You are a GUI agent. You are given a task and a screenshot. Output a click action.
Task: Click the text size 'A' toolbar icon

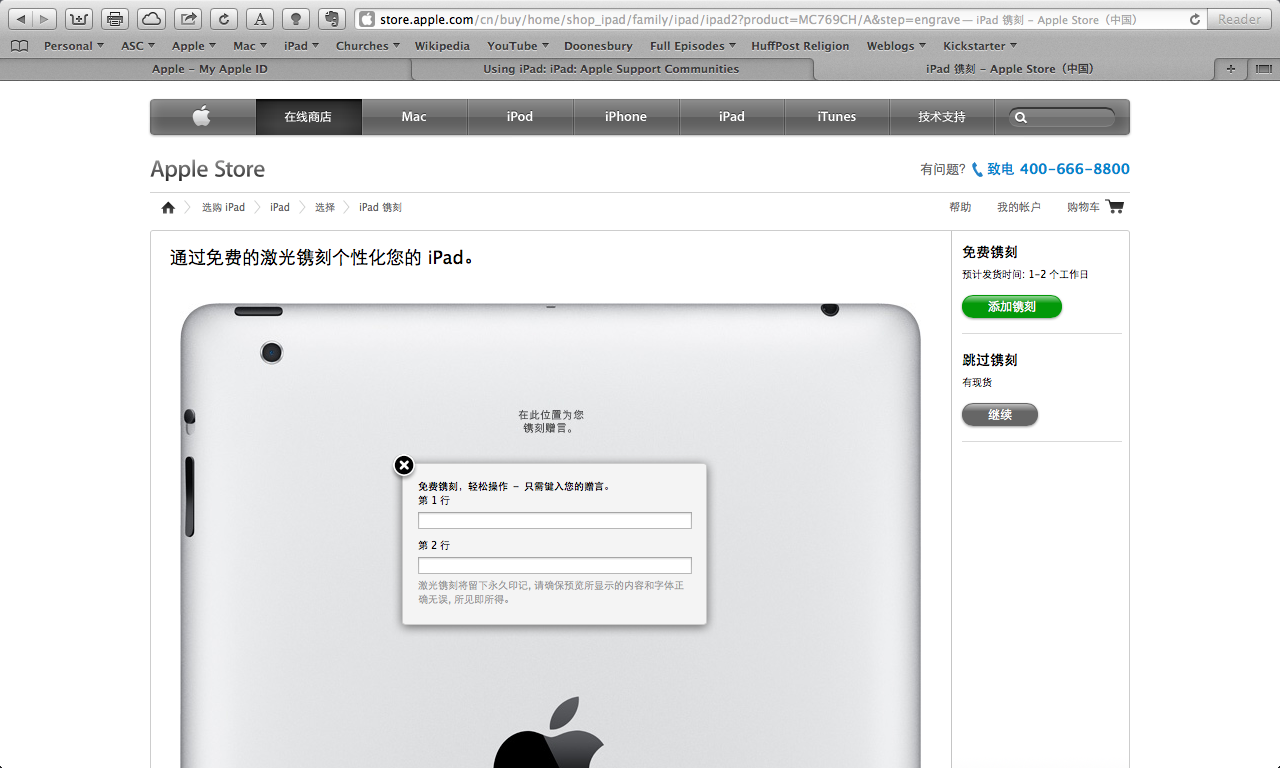click(x=259, y=19)
